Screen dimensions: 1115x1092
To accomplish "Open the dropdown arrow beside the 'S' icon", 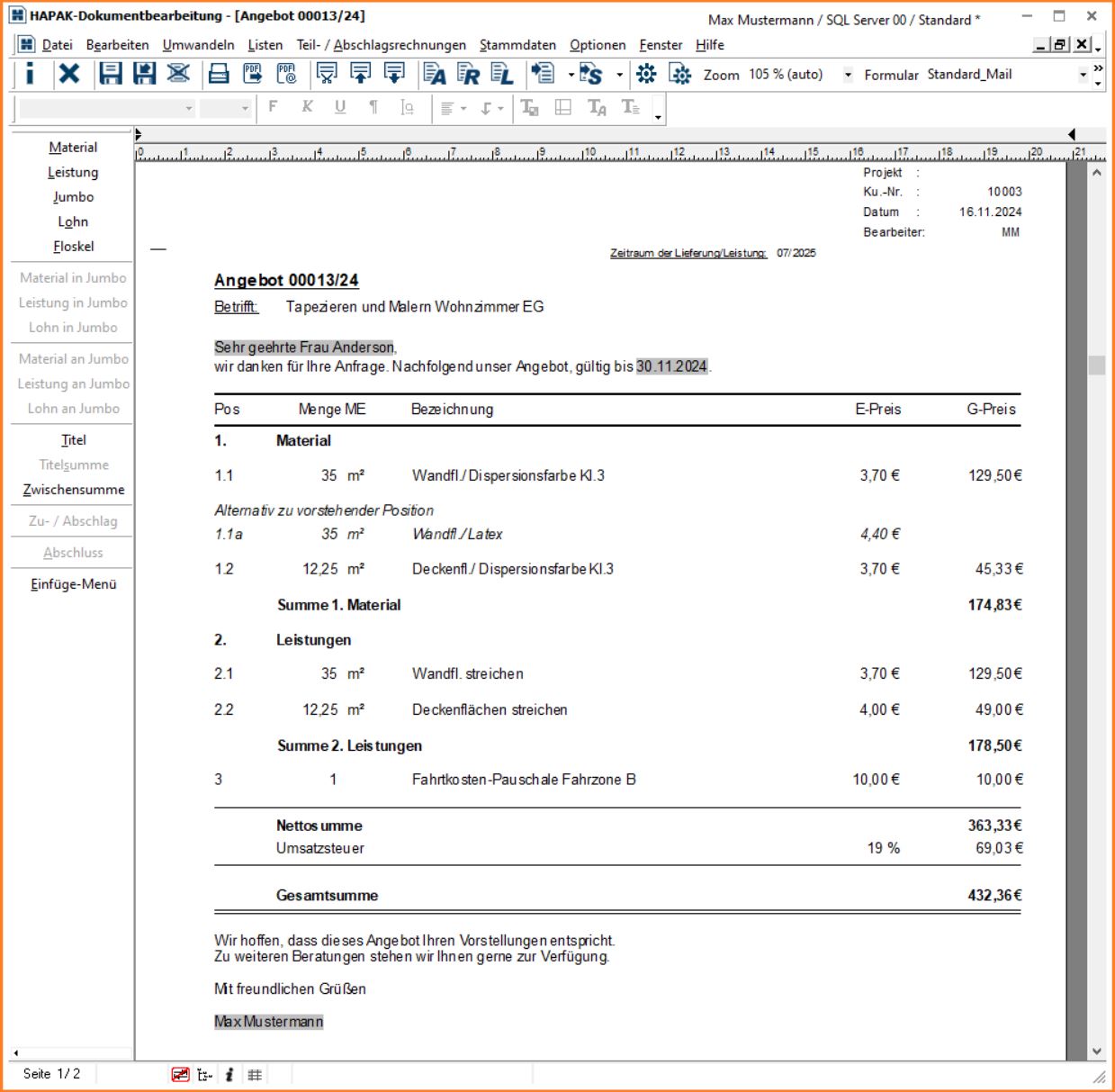I will (619, 76).
